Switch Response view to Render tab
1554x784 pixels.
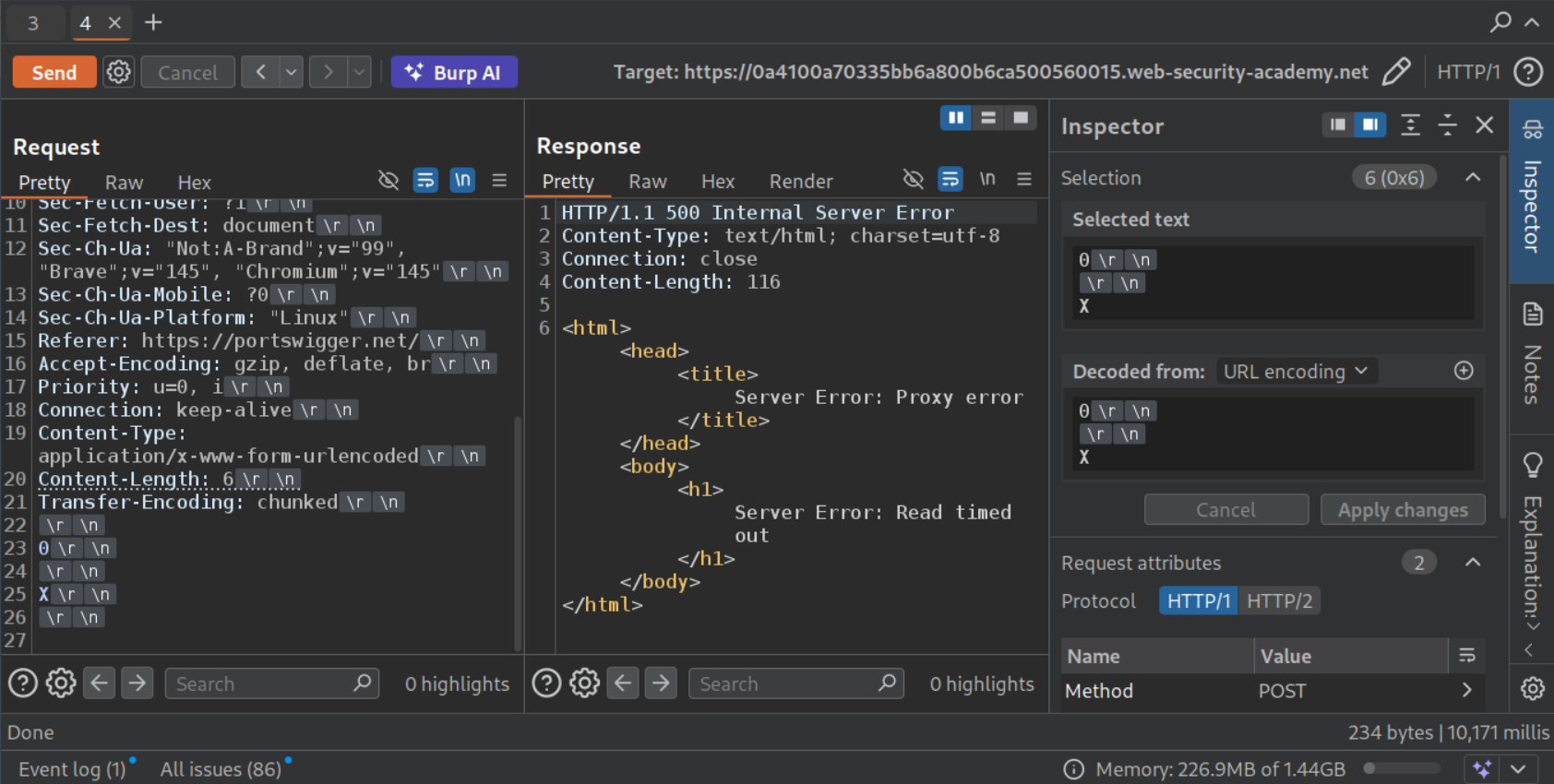(x=800, y=182)
